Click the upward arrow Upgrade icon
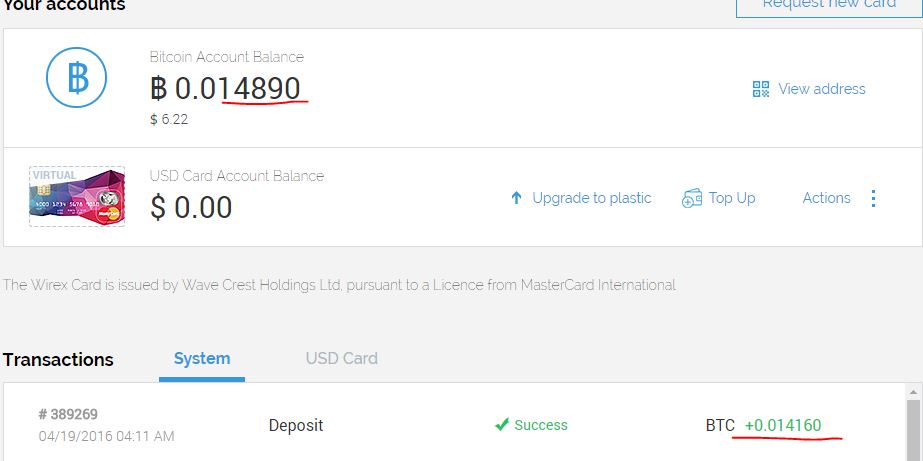 [516, 198]
